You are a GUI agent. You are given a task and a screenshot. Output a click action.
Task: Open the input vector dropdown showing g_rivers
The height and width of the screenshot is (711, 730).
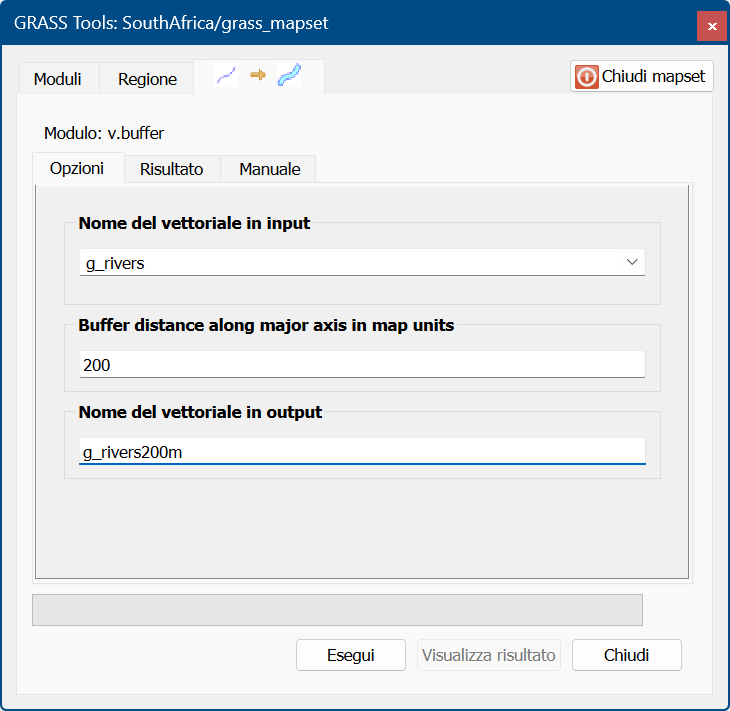[x=362, y=263]
